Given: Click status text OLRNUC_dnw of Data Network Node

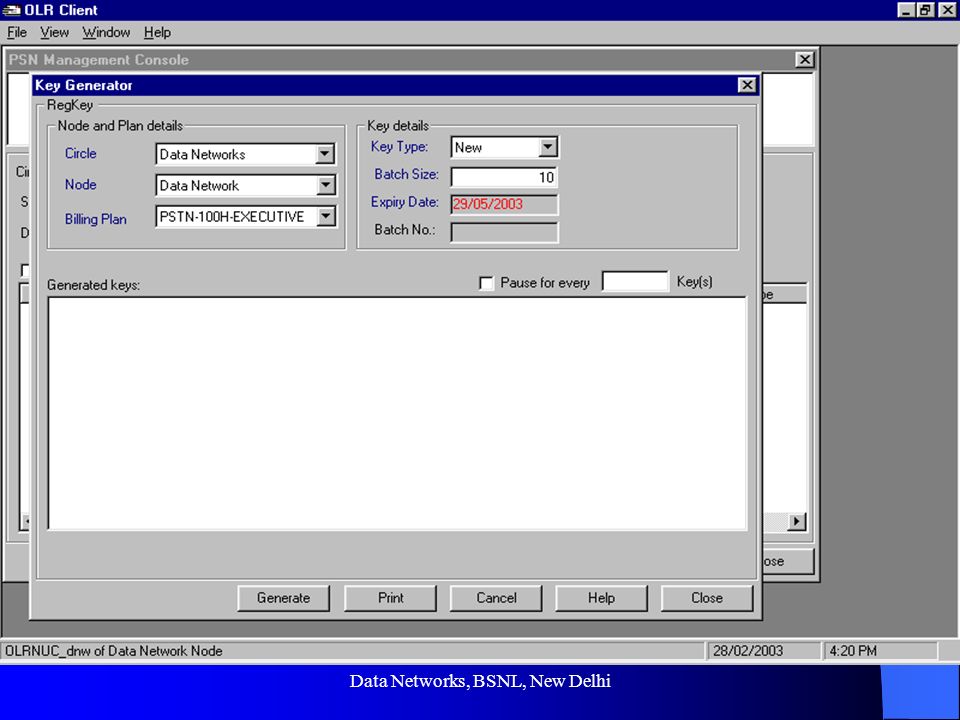Looking at the screenshot, I should [114, 651].
